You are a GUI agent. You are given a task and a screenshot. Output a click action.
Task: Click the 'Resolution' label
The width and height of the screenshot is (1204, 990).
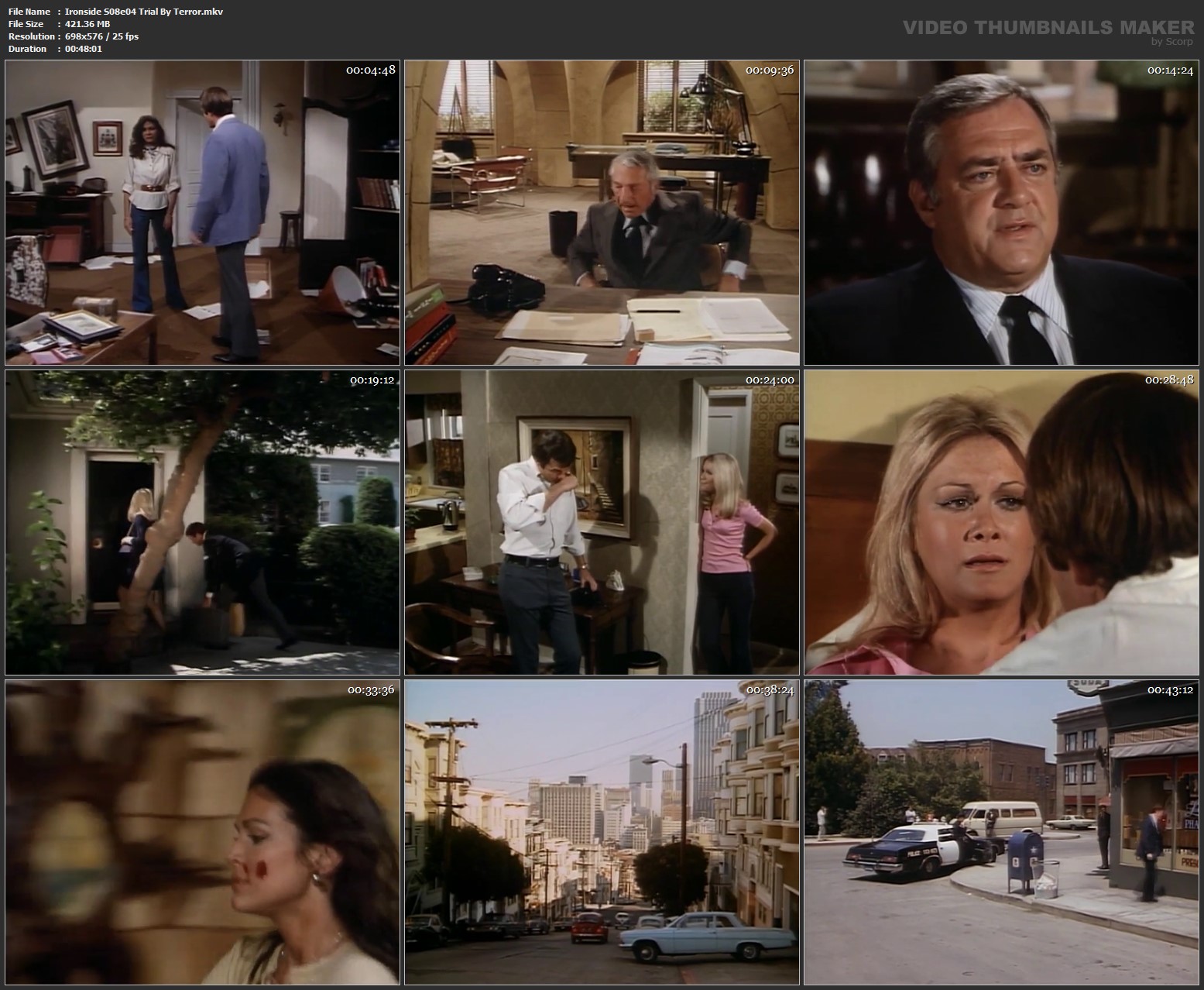(x=31, y=36)
